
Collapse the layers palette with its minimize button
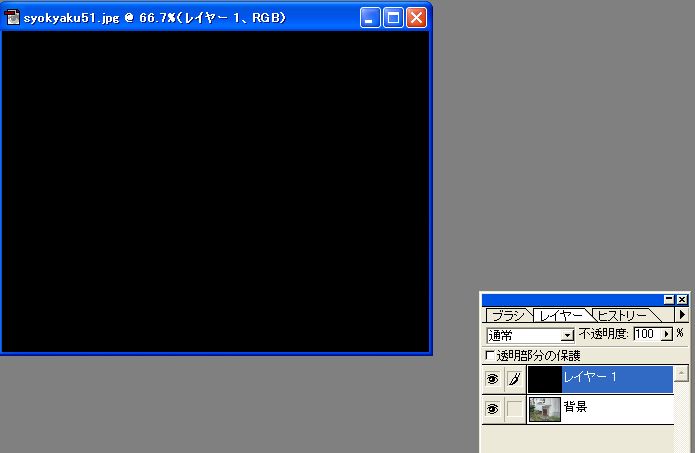click(x=669, y=299)
